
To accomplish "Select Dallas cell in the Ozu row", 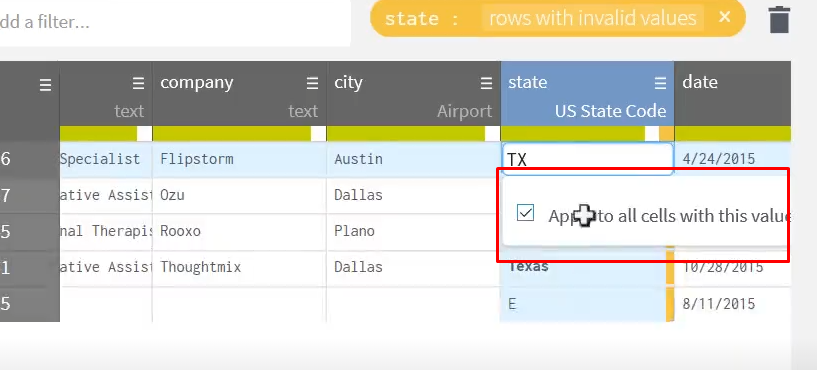I will coord(412,195).
